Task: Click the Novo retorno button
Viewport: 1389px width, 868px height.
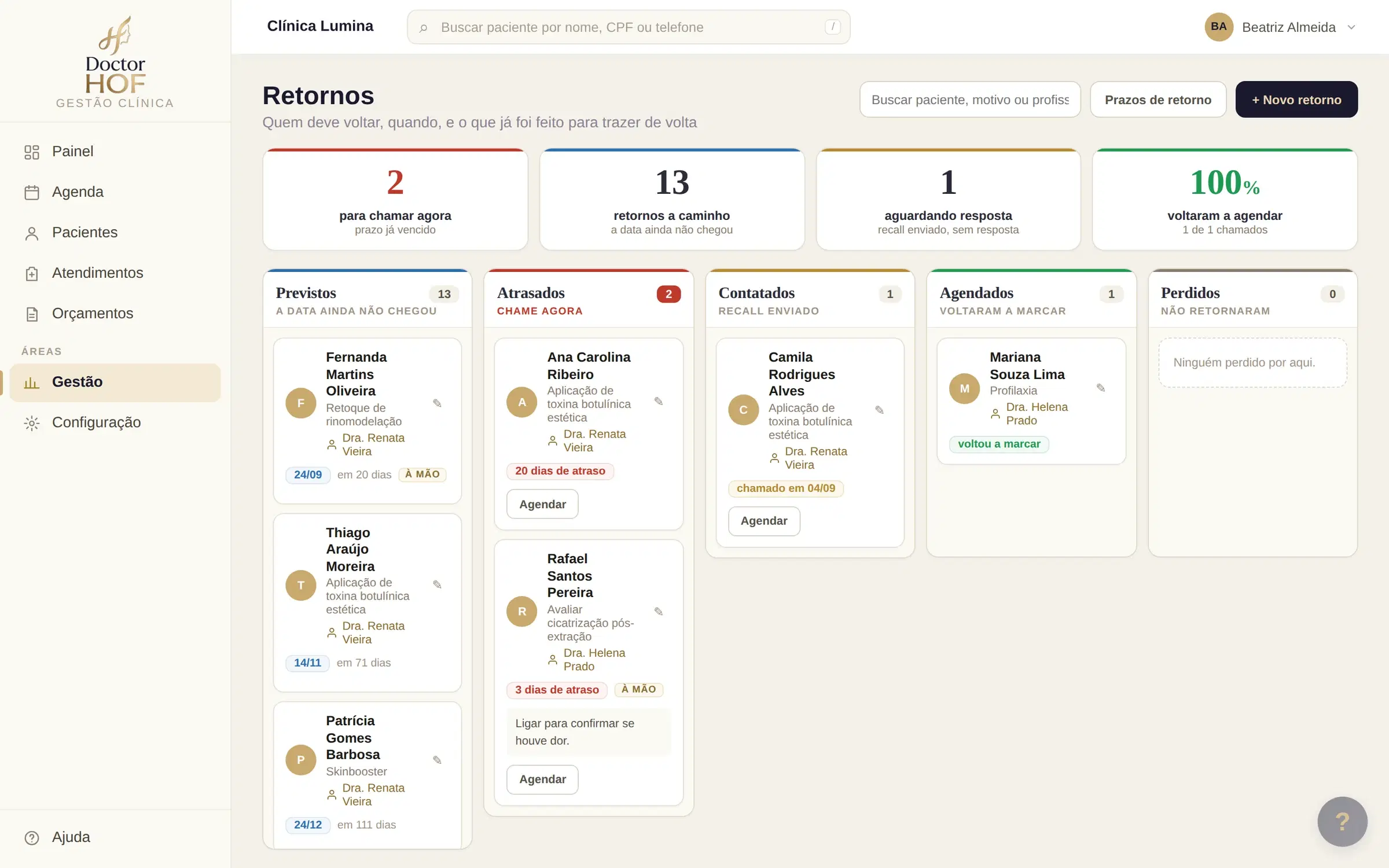Action: (x=1296, y=100)
